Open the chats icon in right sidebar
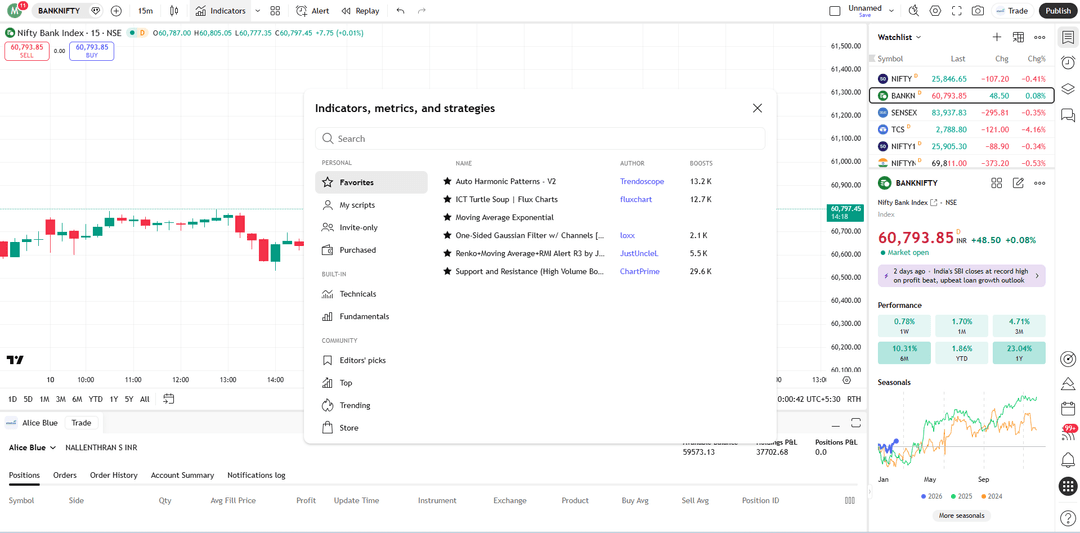The image size is (1080, 533). [x=1068, y=114]
